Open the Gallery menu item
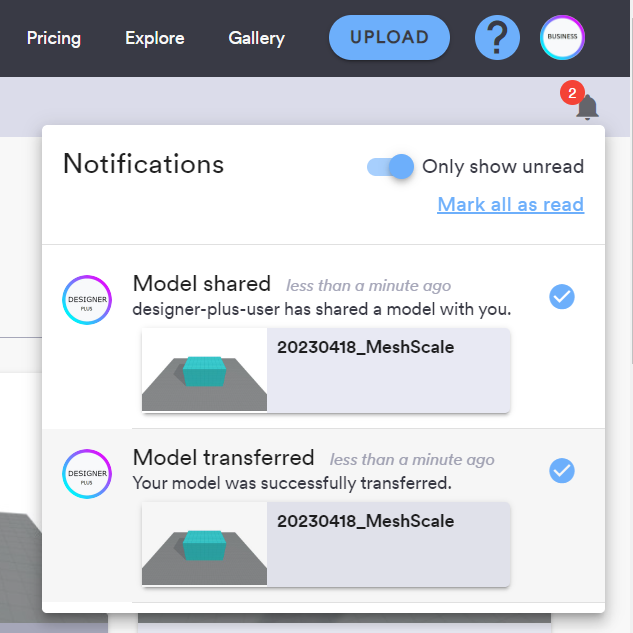 click(256, 38)
